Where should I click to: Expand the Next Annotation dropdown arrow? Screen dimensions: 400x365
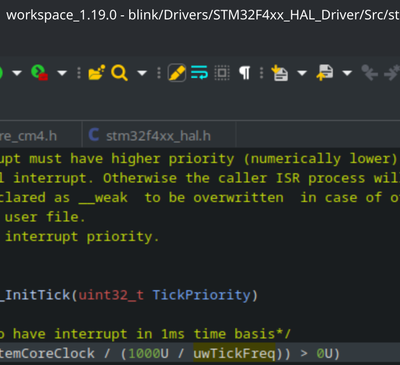click(302, 73)
